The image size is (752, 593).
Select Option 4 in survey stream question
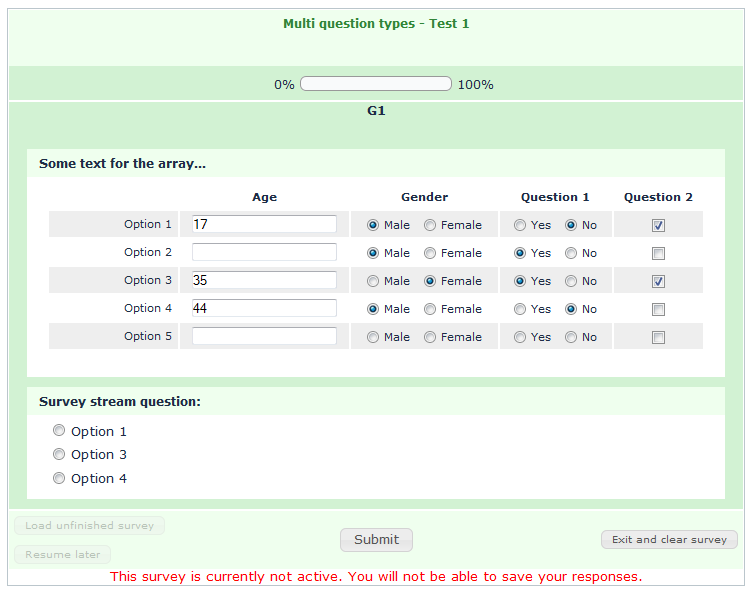(59, 478)
